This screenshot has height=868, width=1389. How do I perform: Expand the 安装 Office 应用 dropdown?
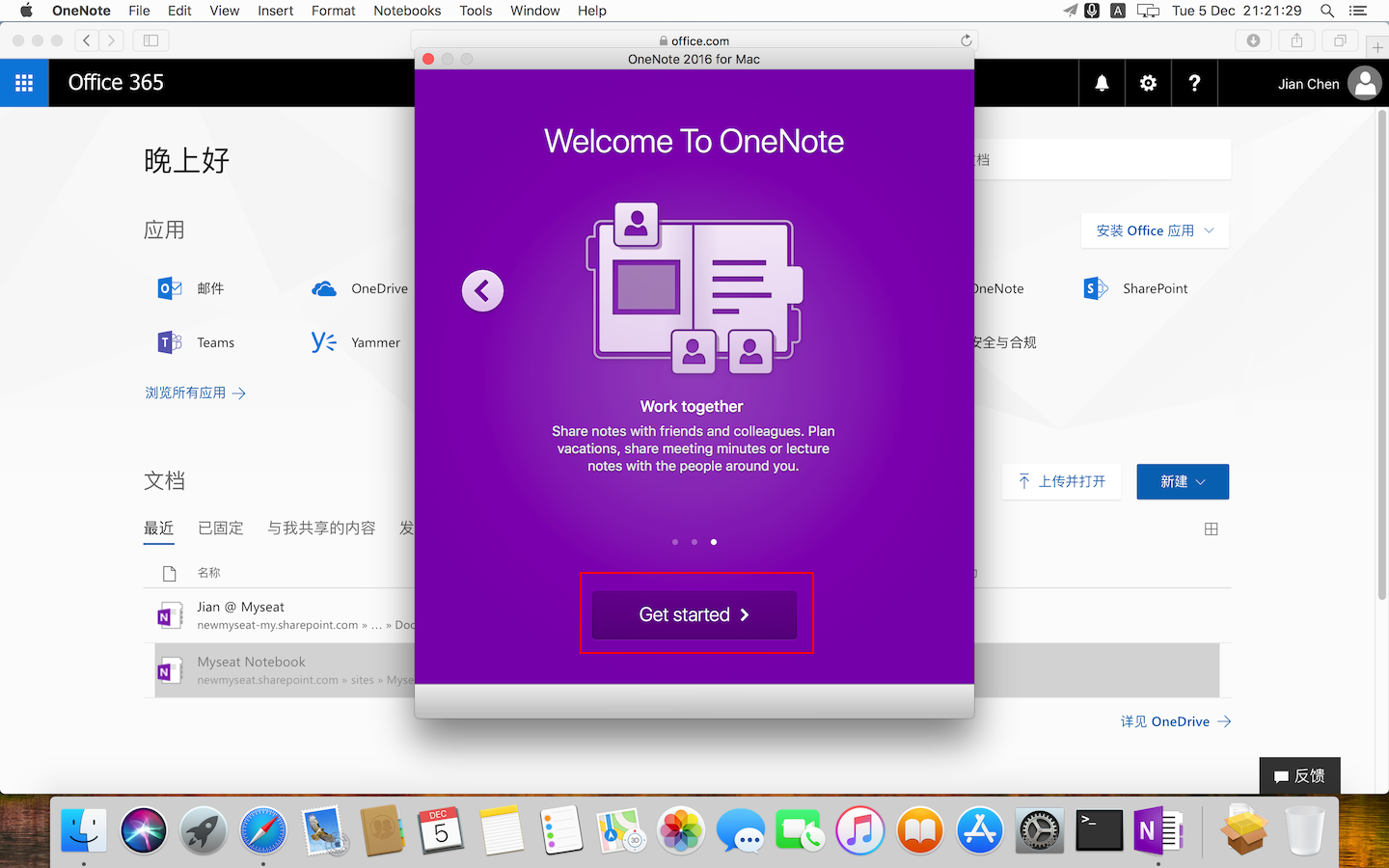click(x=1155, y=231)
